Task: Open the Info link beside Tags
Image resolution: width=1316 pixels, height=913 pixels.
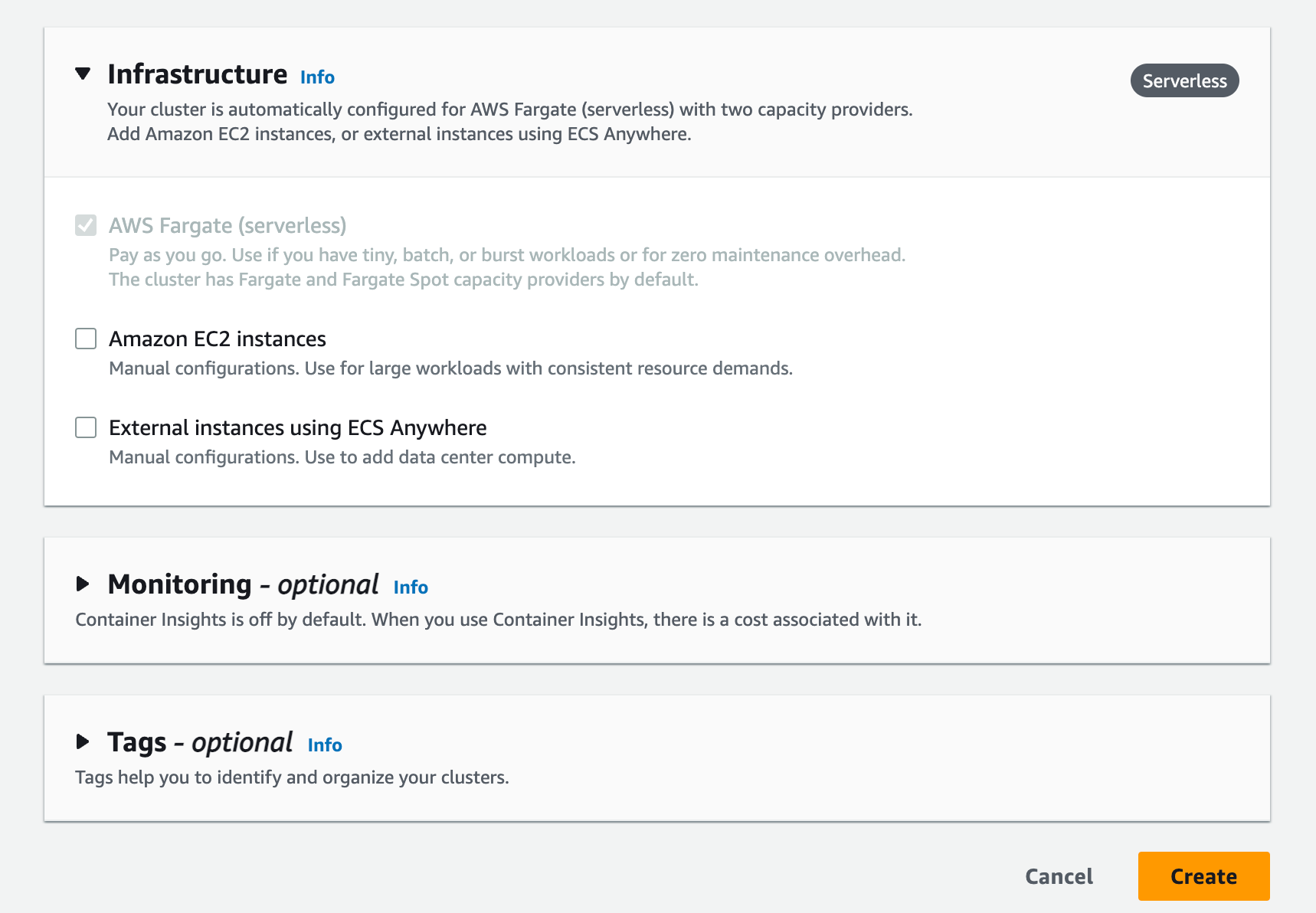Action: (x=325, y=745)
